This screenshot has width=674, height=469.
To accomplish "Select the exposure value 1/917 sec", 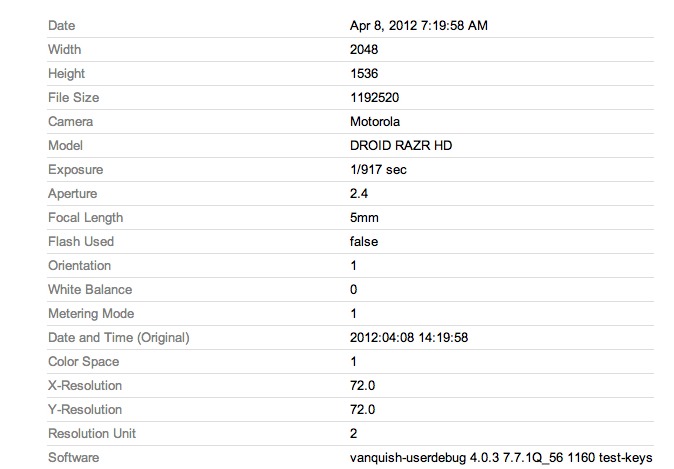I will pos(378,169).
